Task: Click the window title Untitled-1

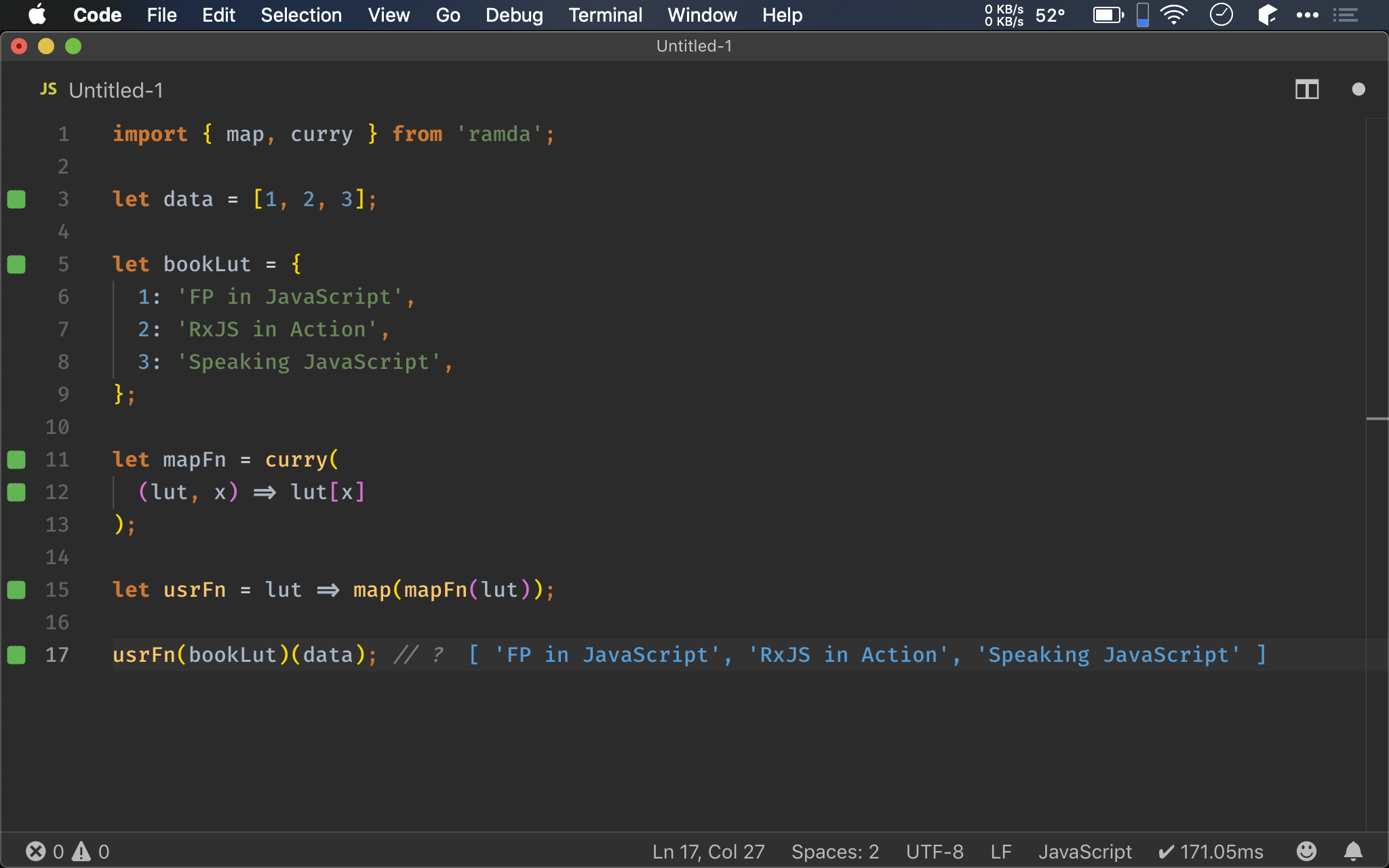Action: coord(694,46)
